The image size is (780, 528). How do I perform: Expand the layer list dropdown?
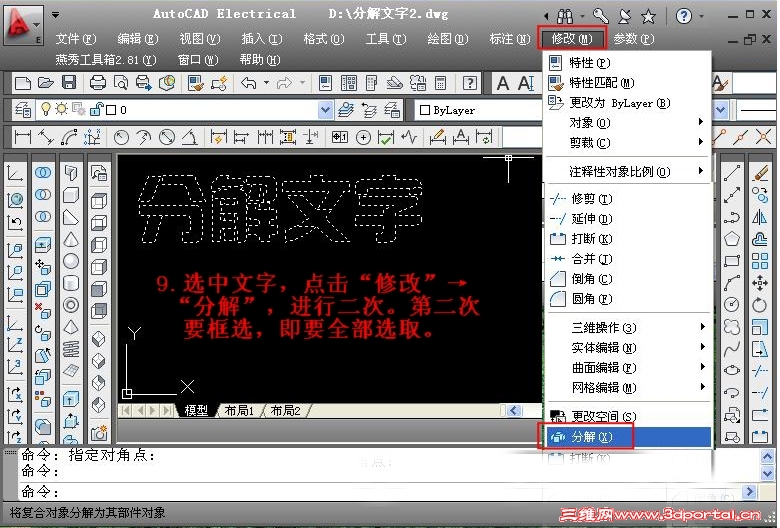click(325, 110)
